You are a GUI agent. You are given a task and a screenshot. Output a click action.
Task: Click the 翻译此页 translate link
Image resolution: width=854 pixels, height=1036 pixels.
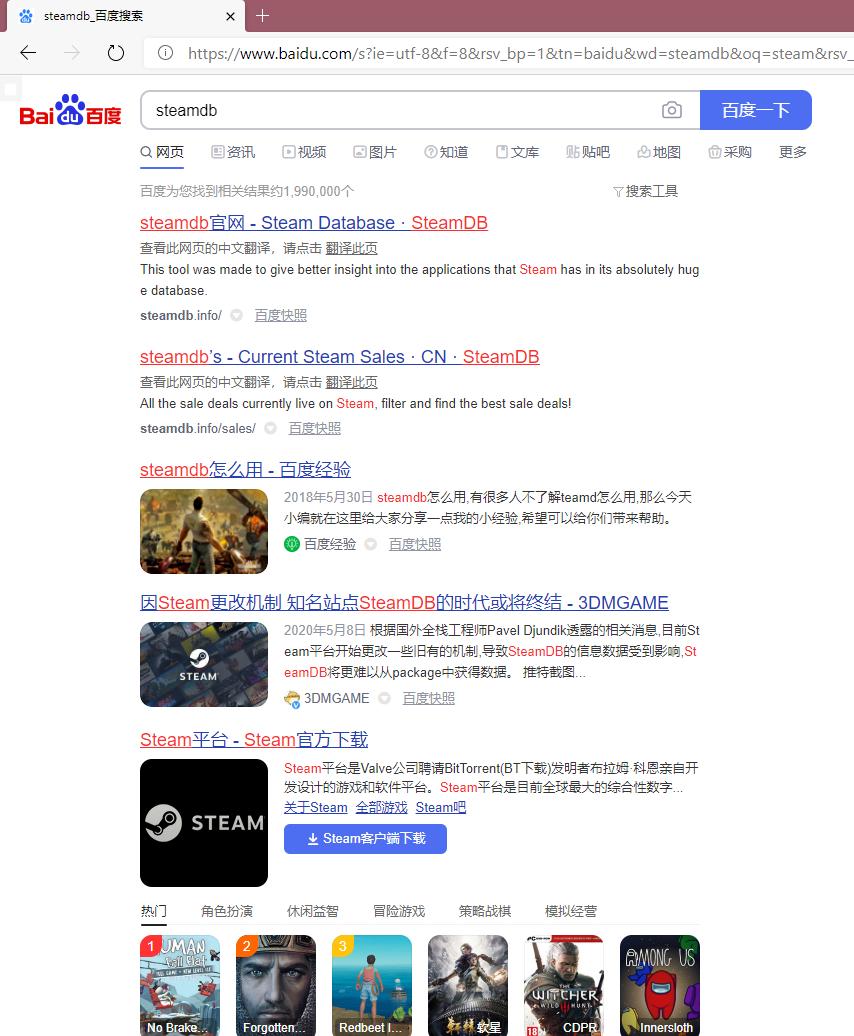[x=352, y=248]
